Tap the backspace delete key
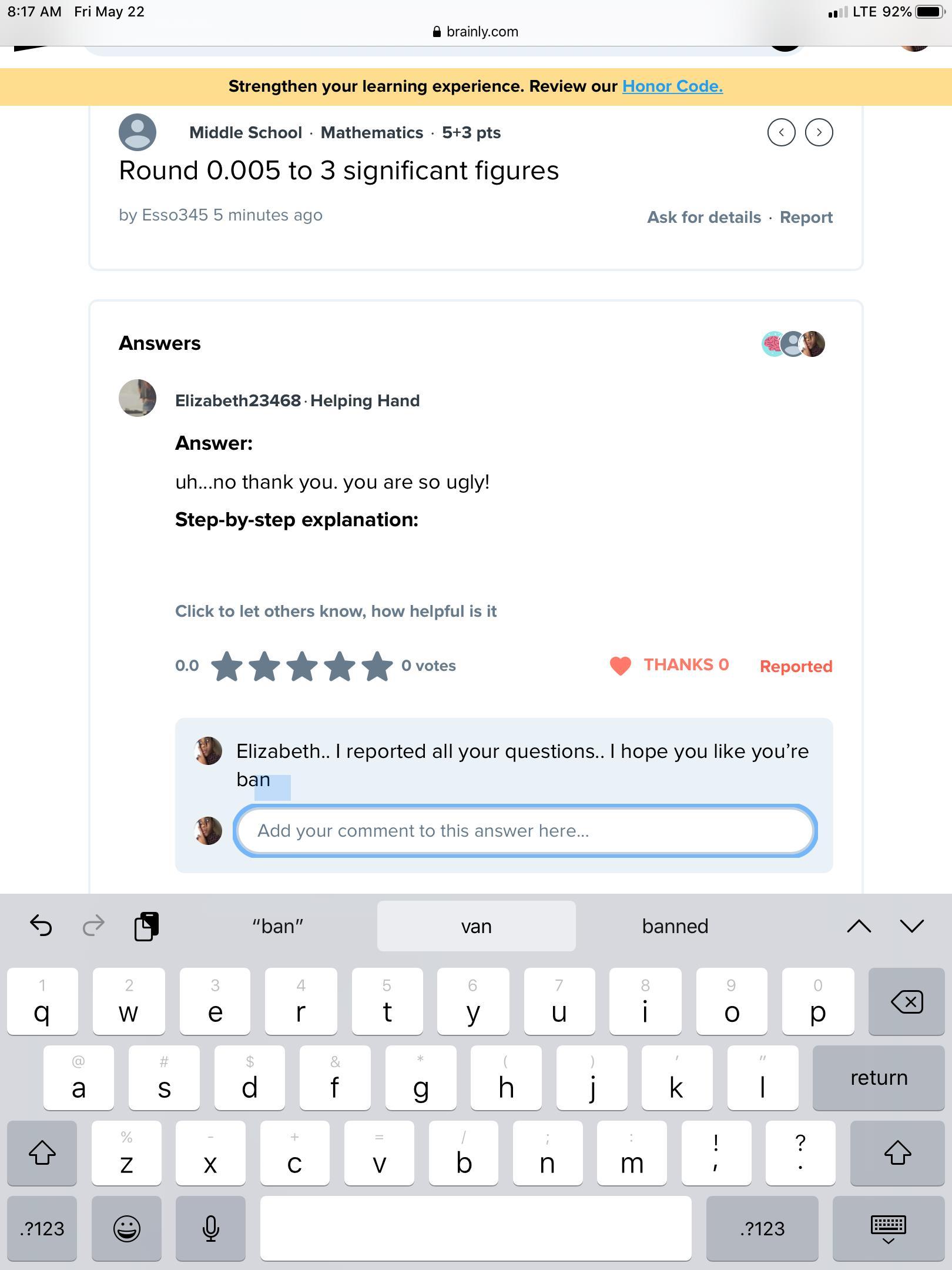The height and width of the screenshot is (1270, 952). pos(907,1001)
